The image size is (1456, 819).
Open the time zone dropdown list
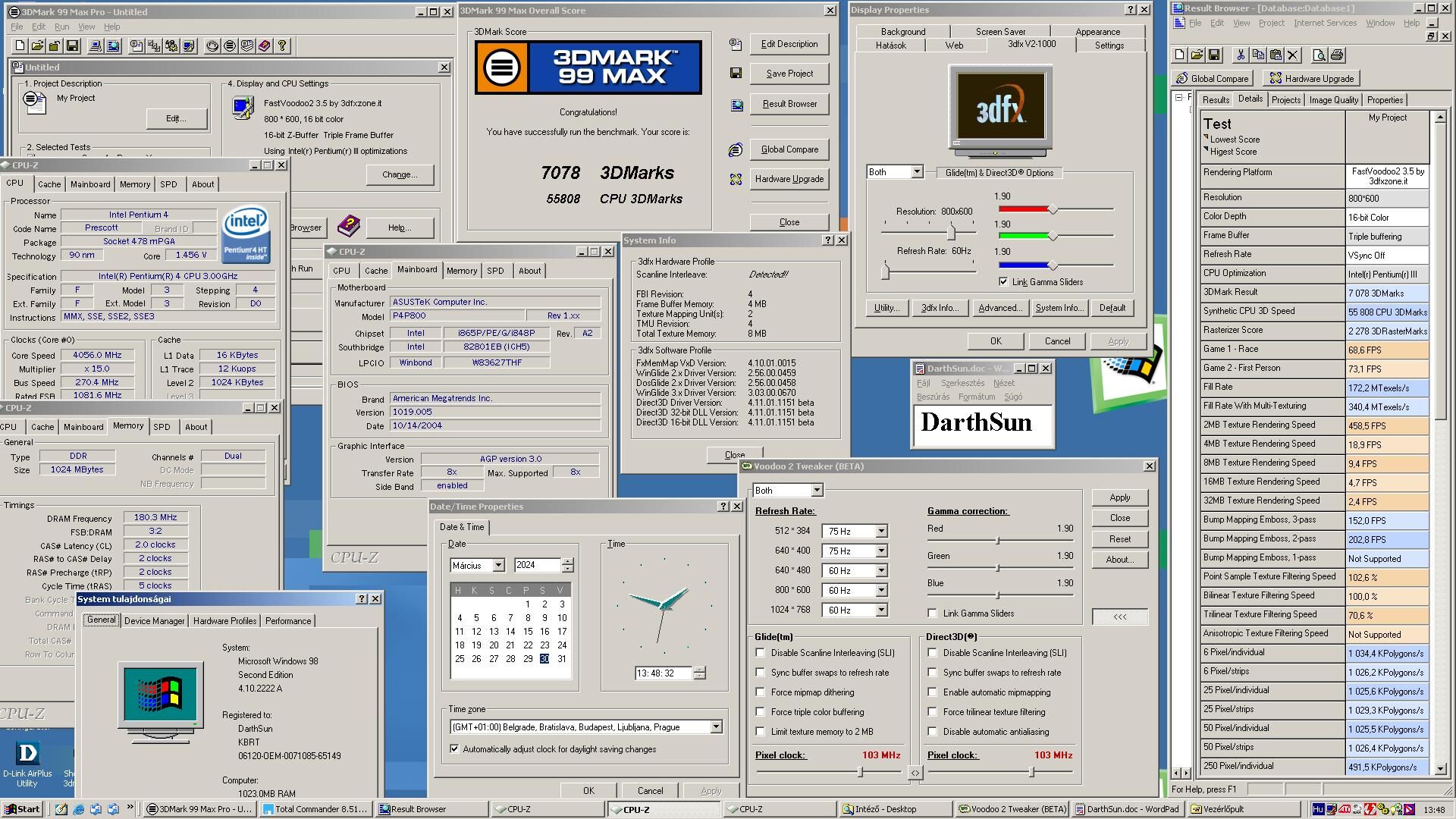point(715,727)
